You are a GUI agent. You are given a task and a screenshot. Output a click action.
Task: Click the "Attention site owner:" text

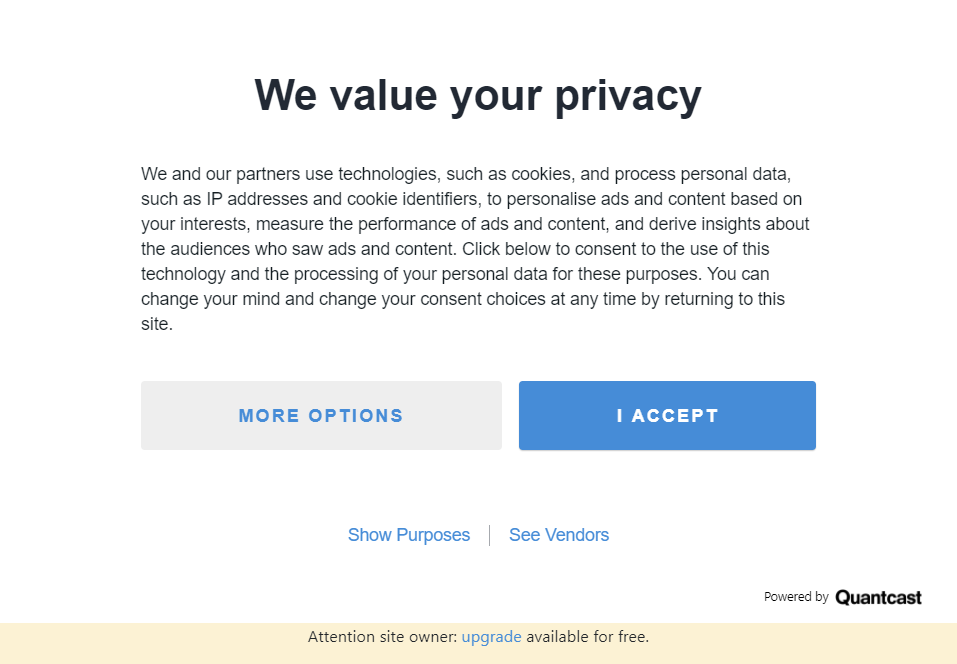382,636
